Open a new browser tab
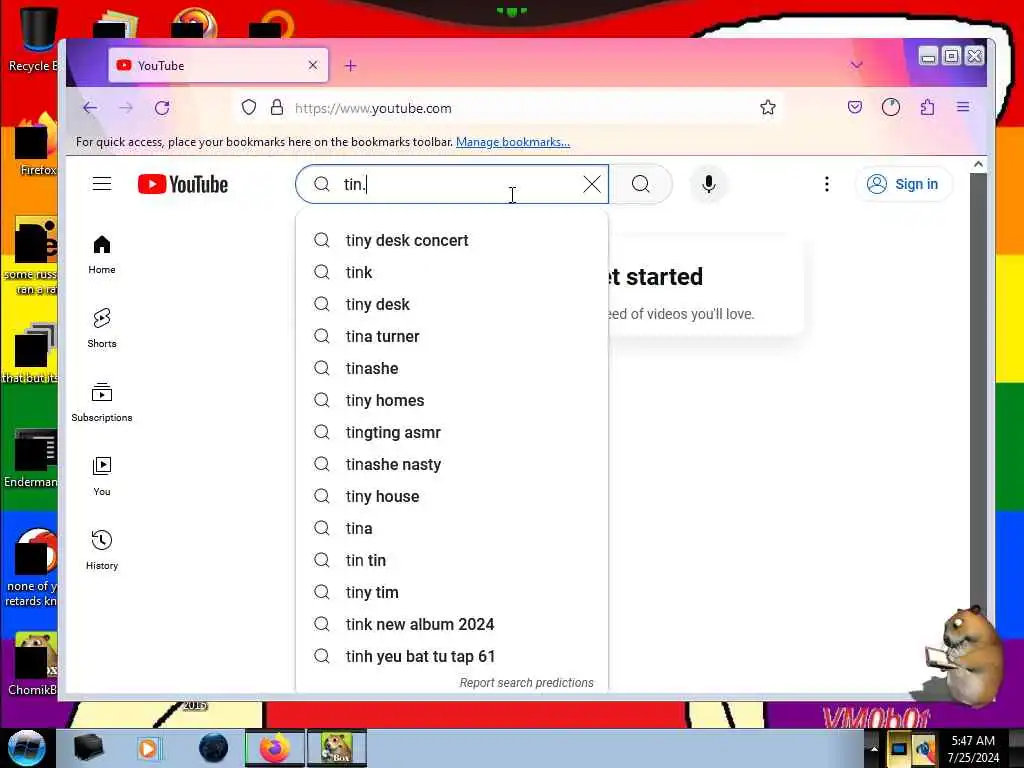The width and height of the screenshot is (1024, 768). coord(351,65)
